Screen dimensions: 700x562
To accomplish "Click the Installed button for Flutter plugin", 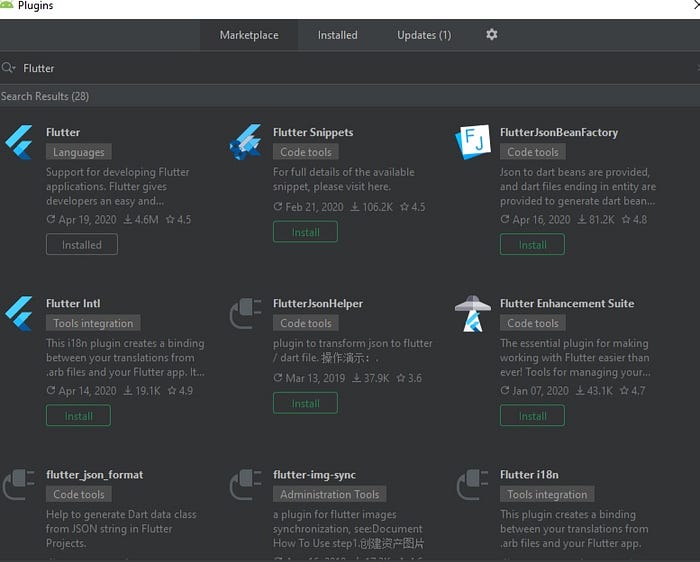I will [82, 245].
